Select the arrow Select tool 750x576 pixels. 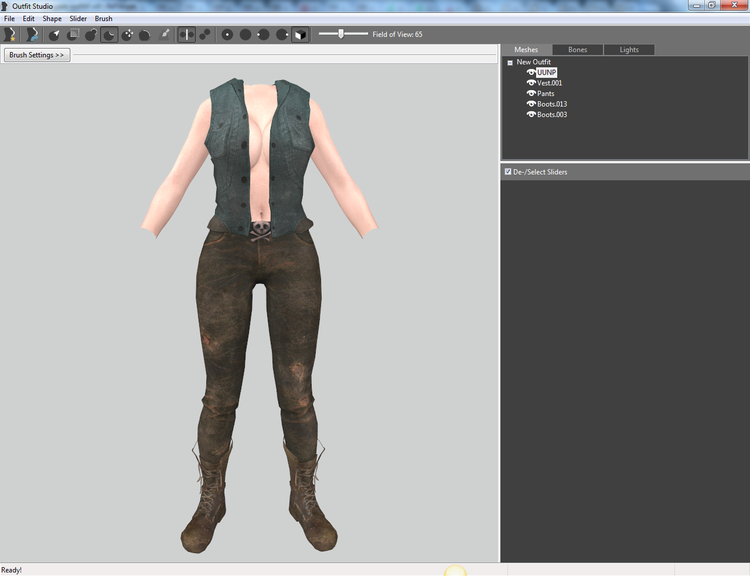pyautogui.click(x=55, y=34)
